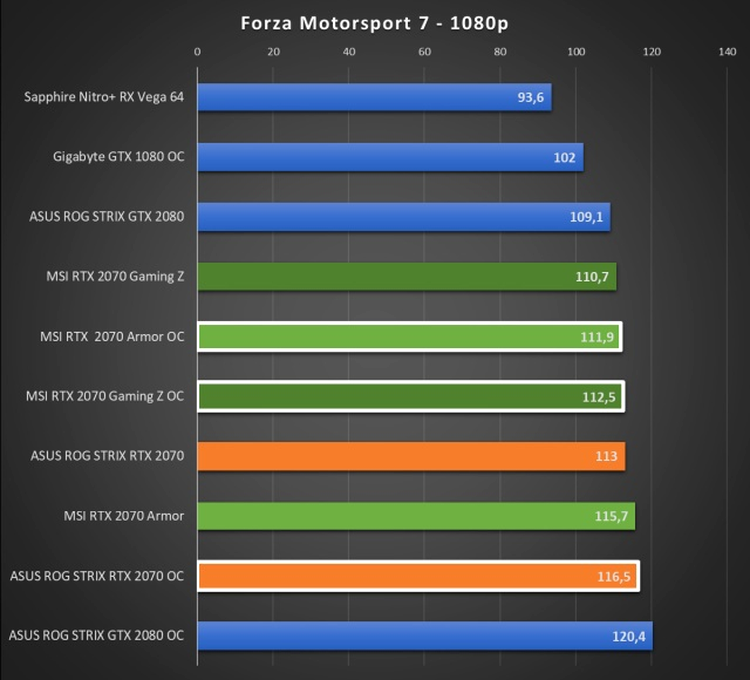Viewport: 750px width, 680px height.
Task: Click the 0 axis tick label
Action: 198,52
